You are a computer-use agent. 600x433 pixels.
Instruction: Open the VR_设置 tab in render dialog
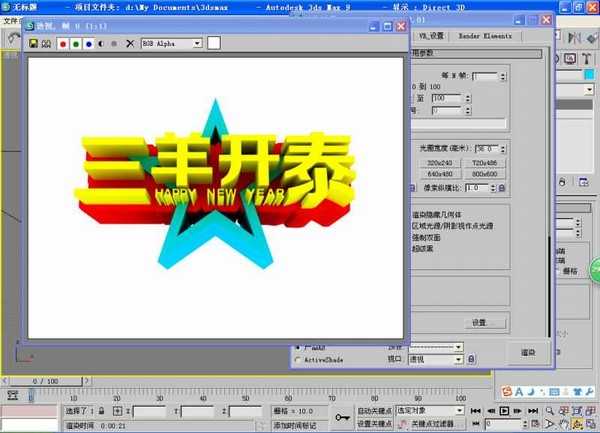[431, 36]
